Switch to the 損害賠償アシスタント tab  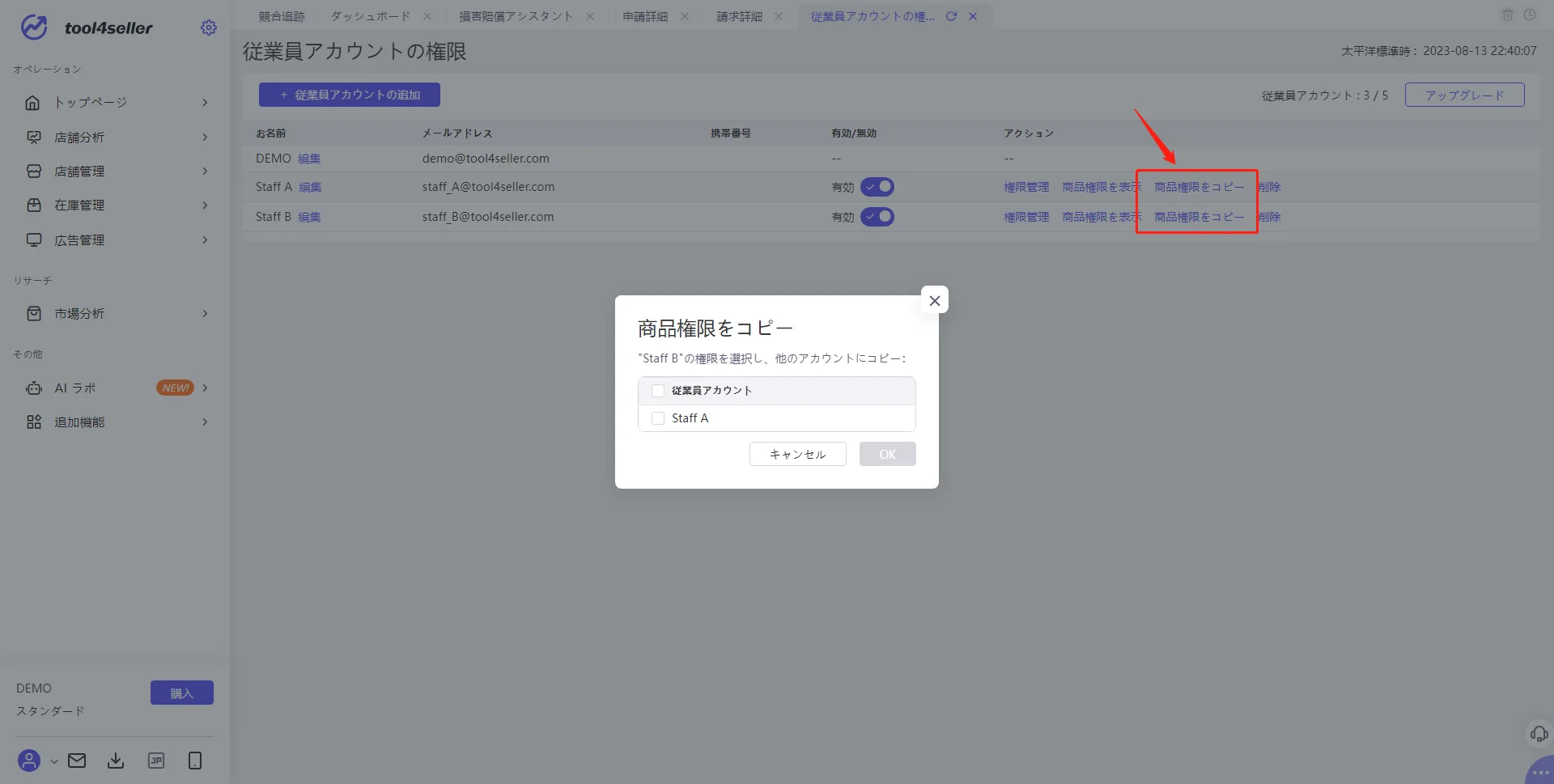[516, 16]
